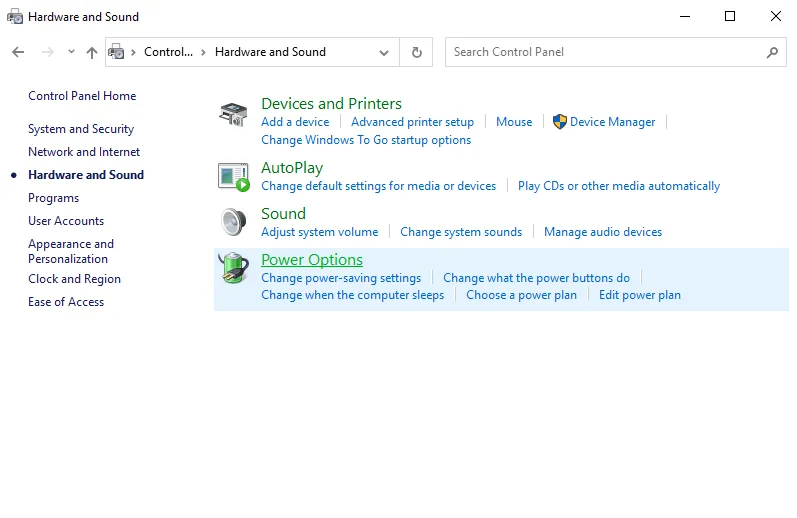Open the Sound heading link
797x518 pixels.
(284, 214)
